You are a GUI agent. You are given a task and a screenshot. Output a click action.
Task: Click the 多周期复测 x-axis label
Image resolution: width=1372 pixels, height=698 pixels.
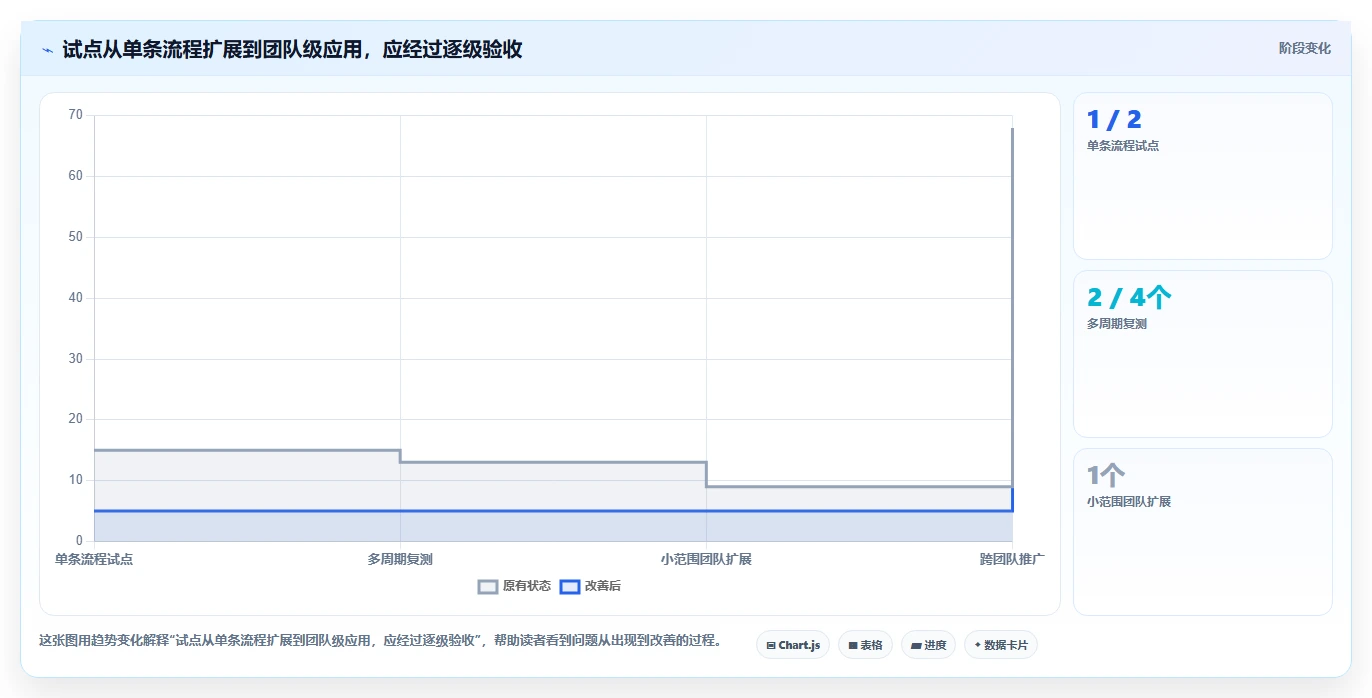click(400, 559)
